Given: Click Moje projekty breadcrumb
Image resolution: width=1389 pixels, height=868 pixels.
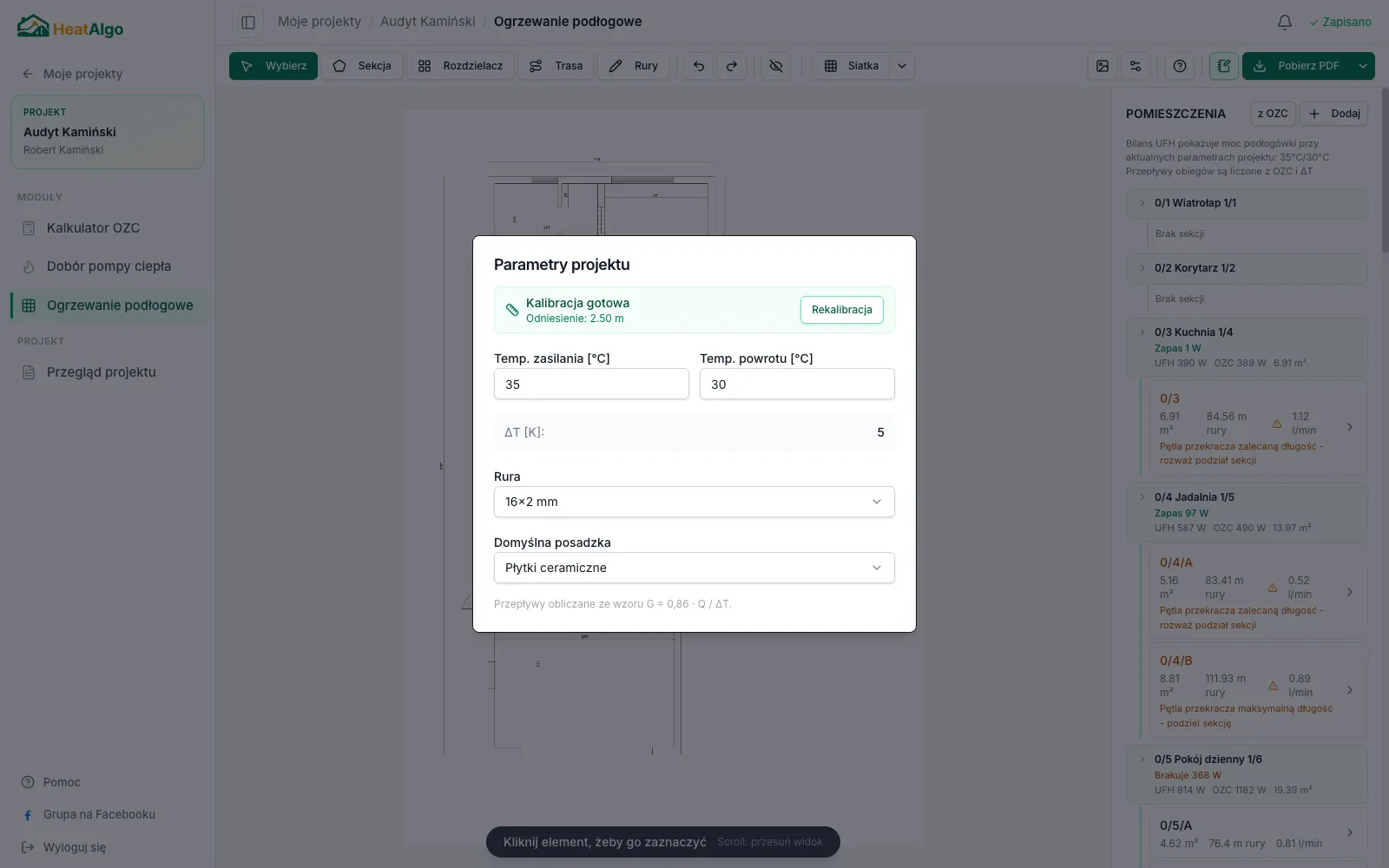Looking at the screenshot, I should point(319,22).
